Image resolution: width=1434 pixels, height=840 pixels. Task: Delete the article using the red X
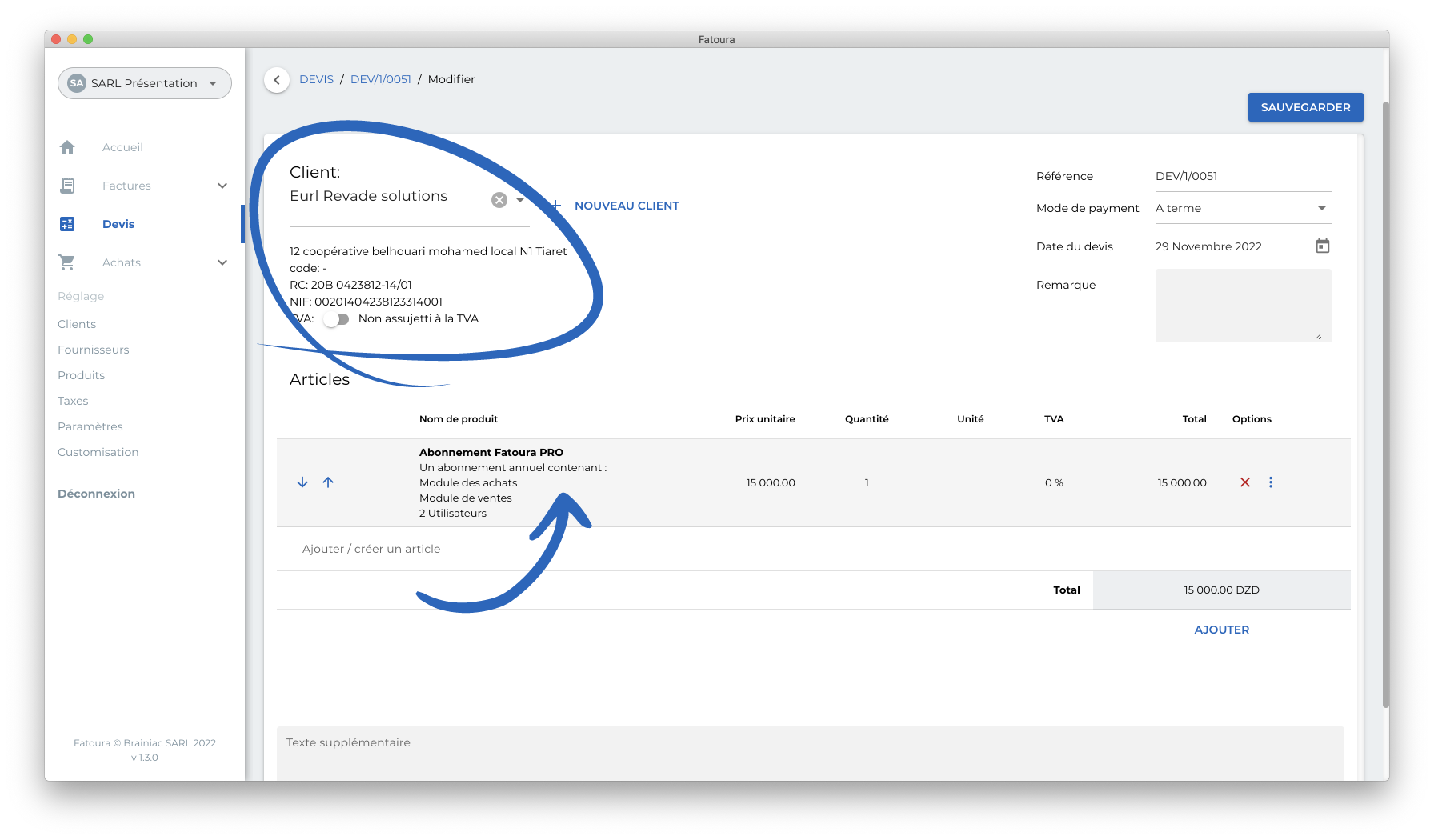point(1245,482)
